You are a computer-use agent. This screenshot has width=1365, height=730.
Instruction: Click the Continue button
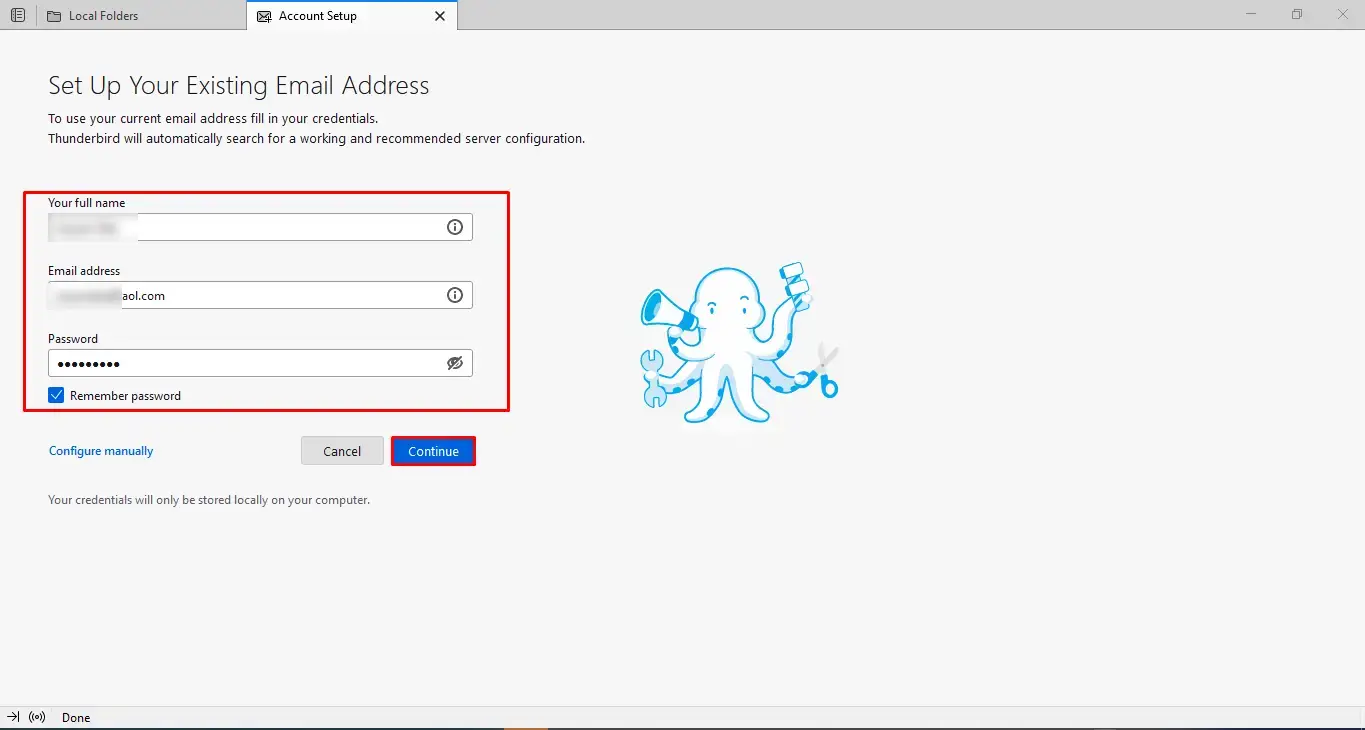coord(433,451)
